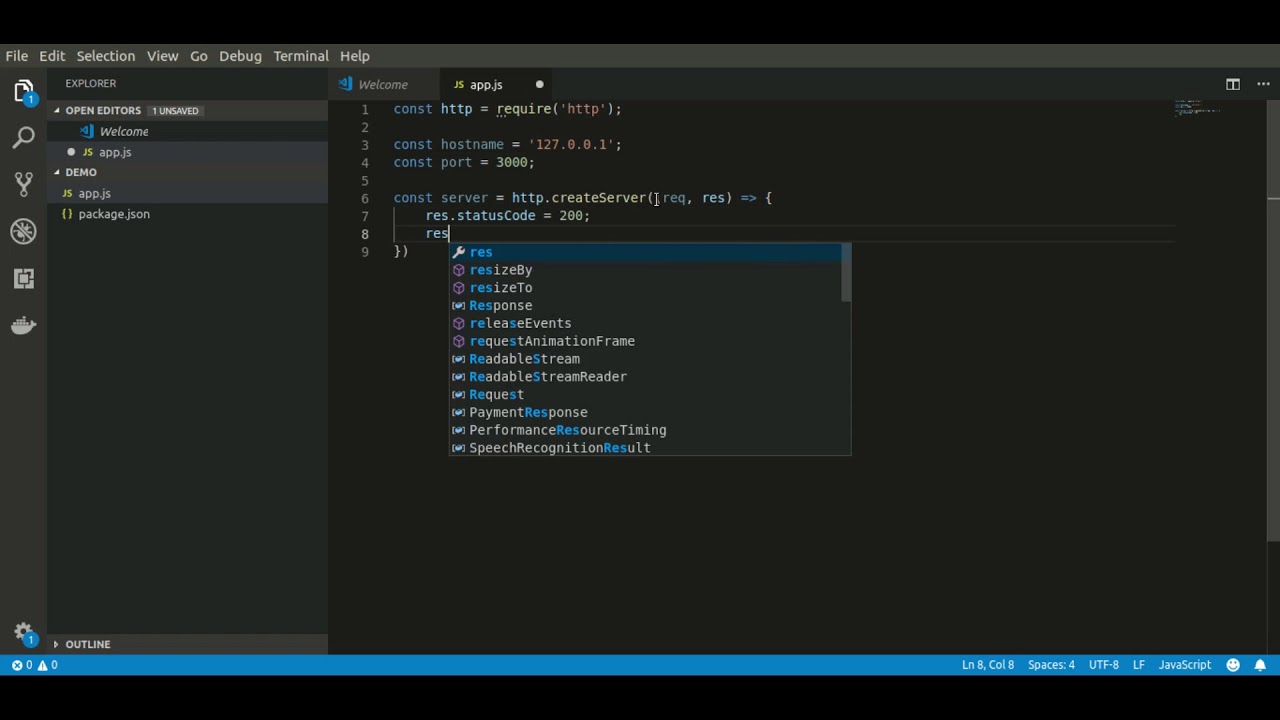Choose the 'Response' suggestion
Image resolution: width=1280 pixels, height=720 pixels.
click(x=646, y=305)
